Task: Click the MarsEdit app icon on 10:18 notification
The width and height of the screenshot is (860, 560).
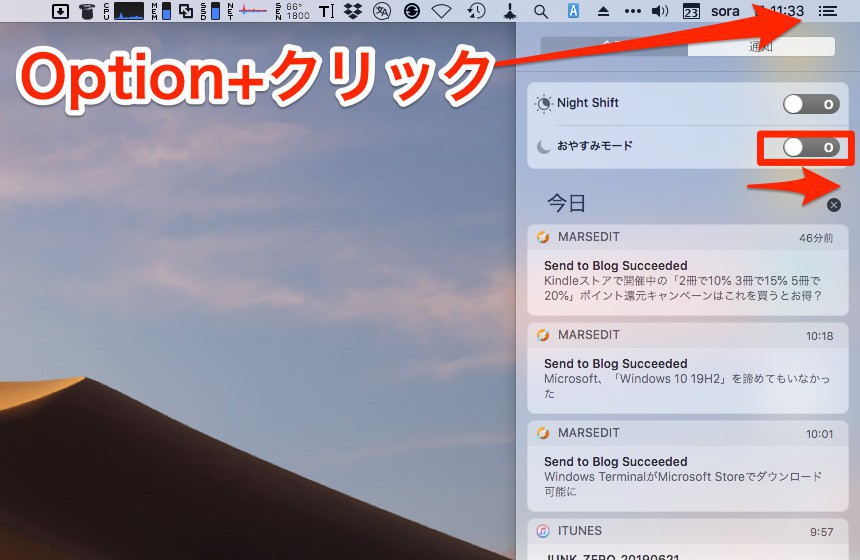Action: (543, 335)
